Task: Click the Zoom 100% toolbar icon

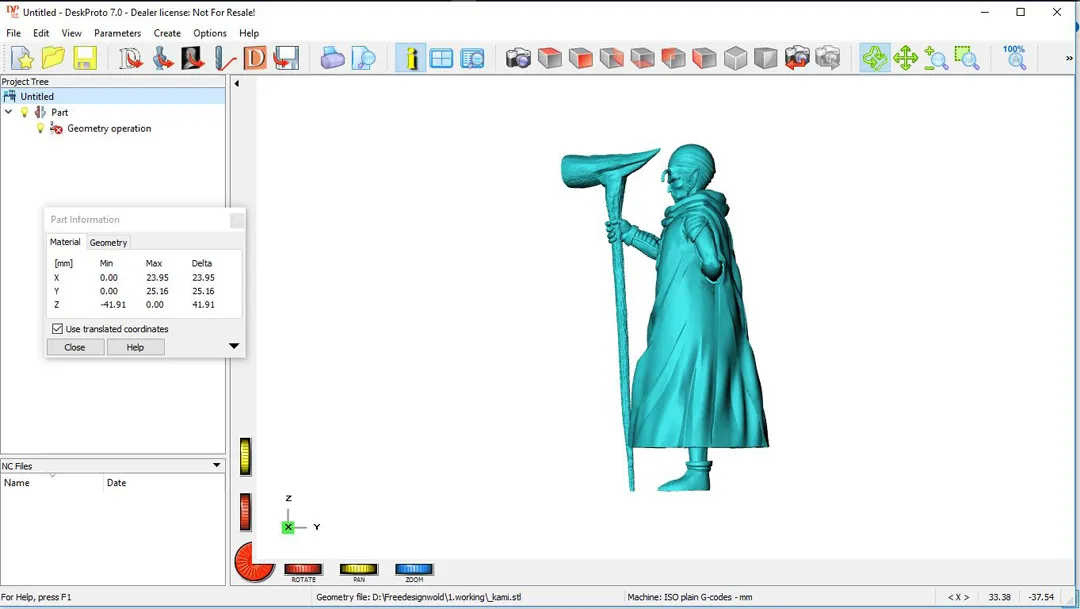Action: click(x=1014, y=58)
